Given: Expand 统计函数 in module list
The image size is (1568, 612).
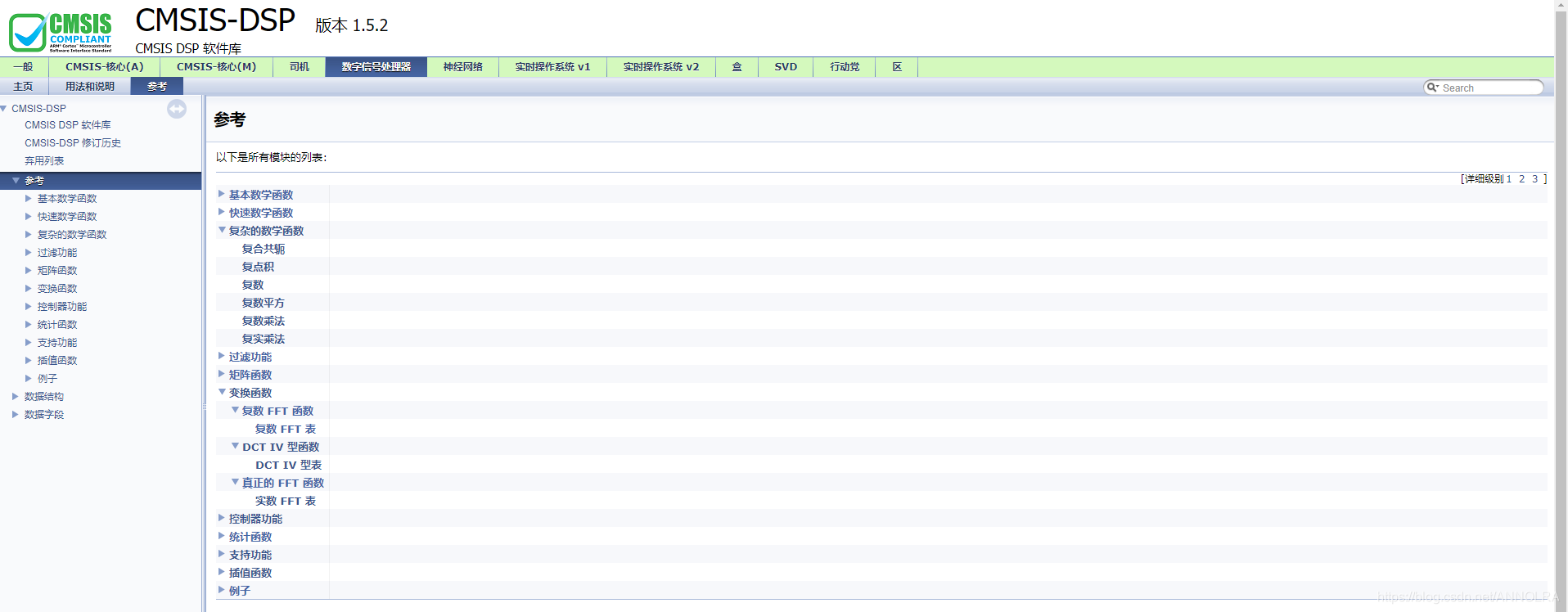Looking at the screenshot, I should pyautogui.click(x=222, y=536).
